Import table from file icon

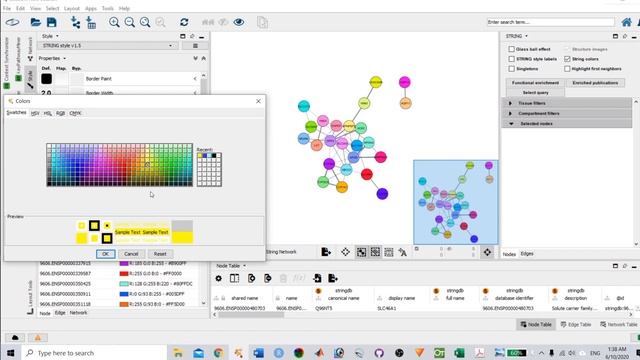coord(91,22)
